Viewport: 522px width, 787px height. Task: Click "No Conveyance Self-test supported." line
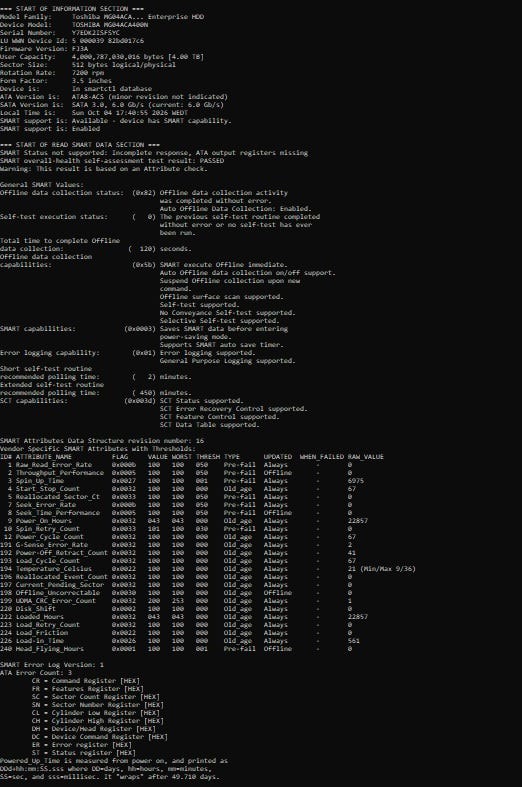point(227,313)
